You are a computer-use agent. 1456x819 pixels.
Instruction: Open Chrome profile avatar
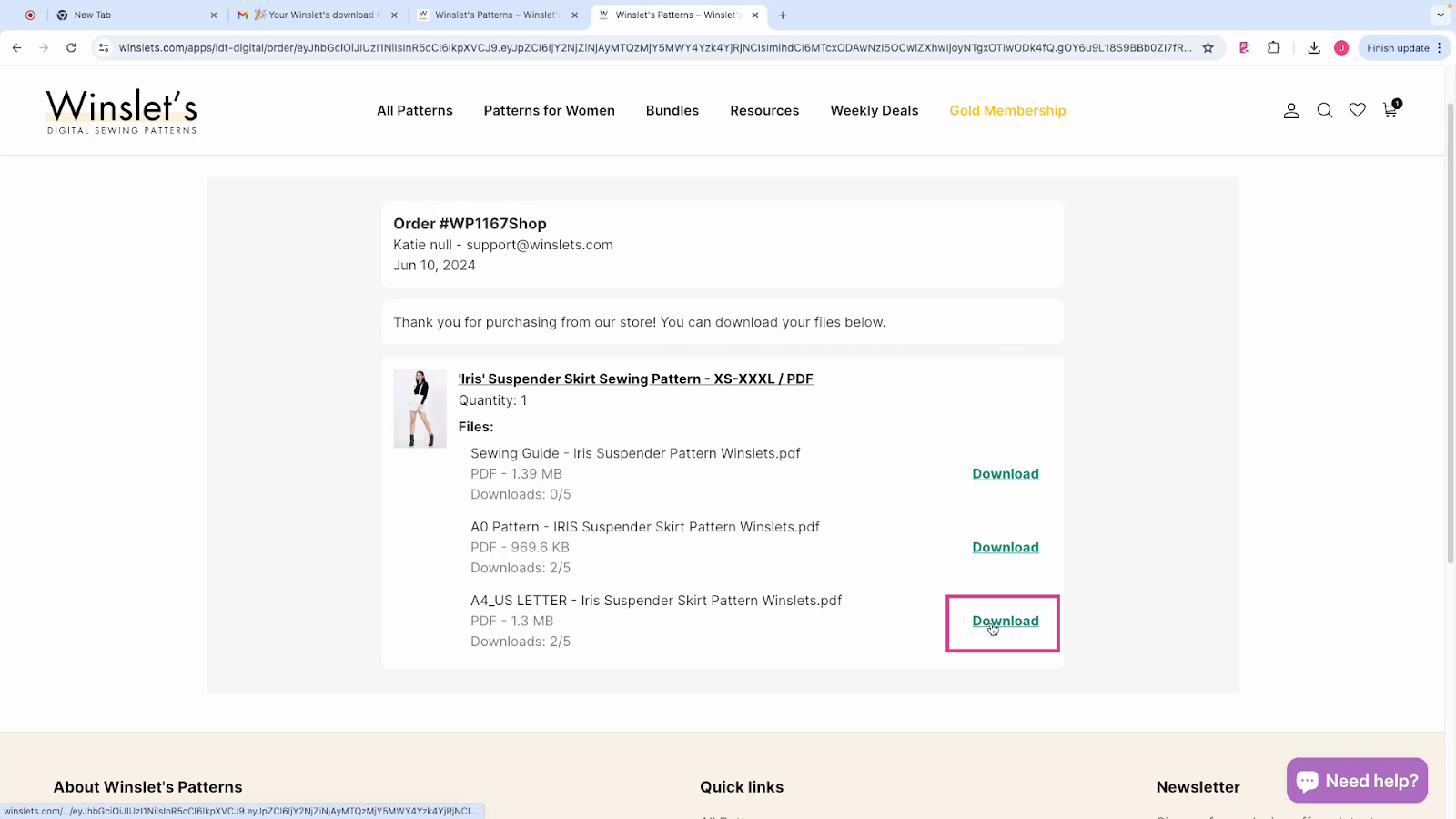1341,48
